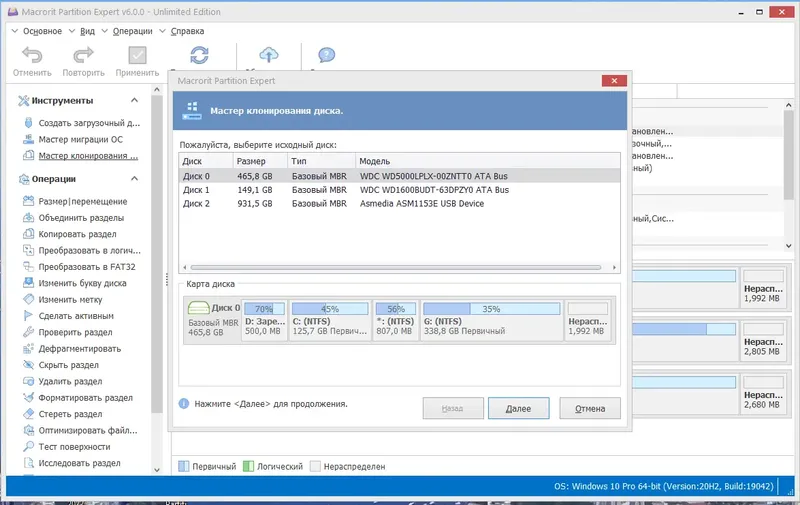
Task: Select Нерасп... 1,992 MB block in wizard
Action: pos(588,320)
